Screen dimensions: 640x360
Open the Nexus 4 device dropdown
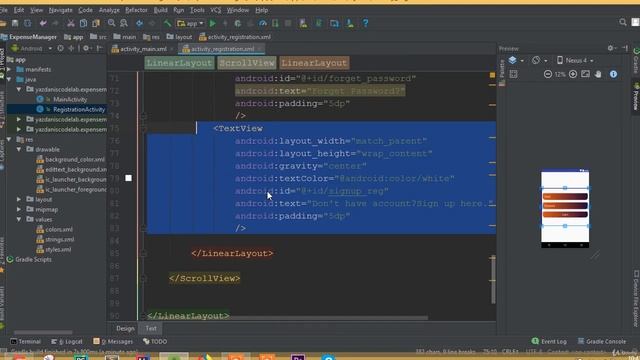575,60
